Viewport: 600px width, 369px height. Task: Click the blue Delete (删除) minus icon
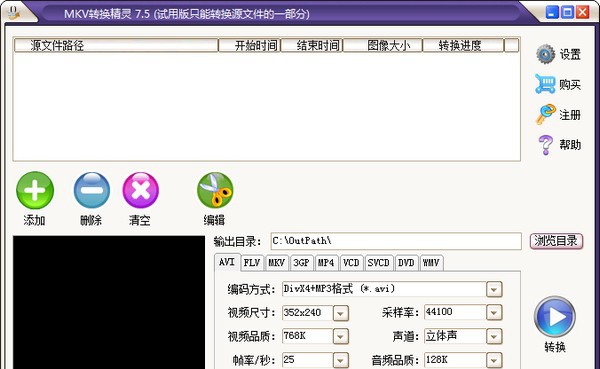[91, 190]
